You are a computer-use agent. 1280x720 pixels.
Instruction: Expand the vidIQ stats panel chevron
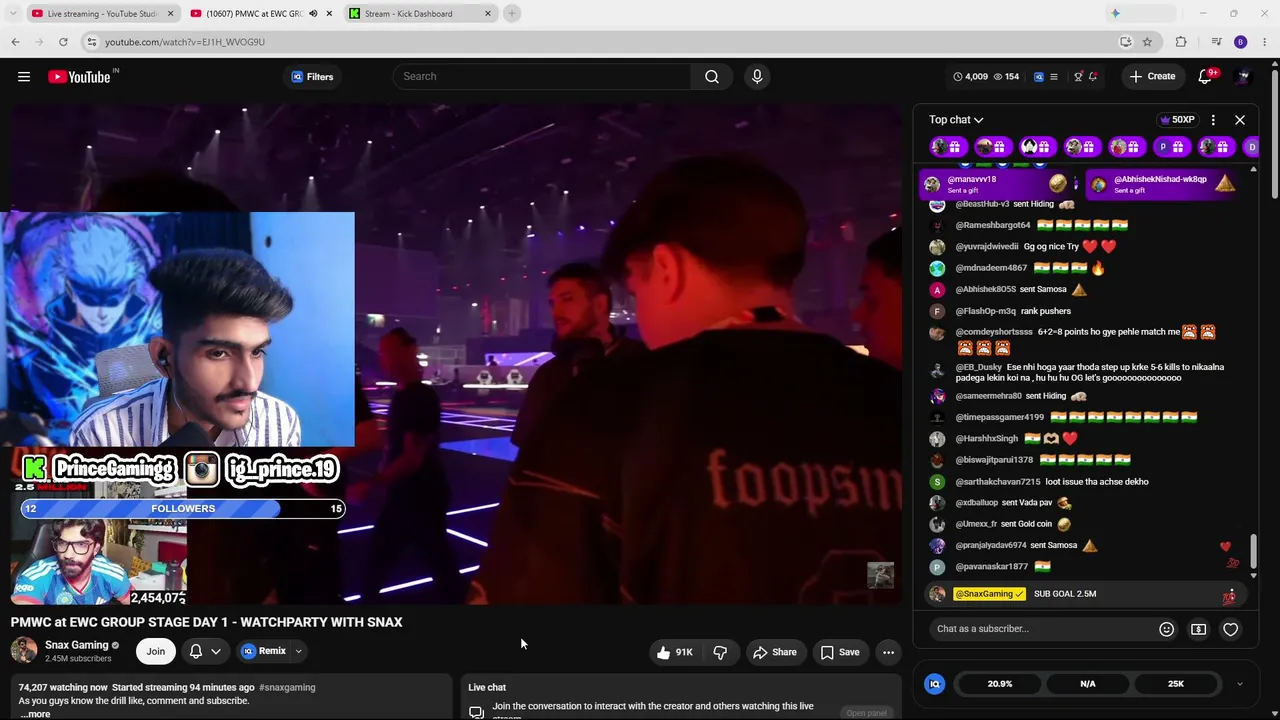coord(1240,684)
